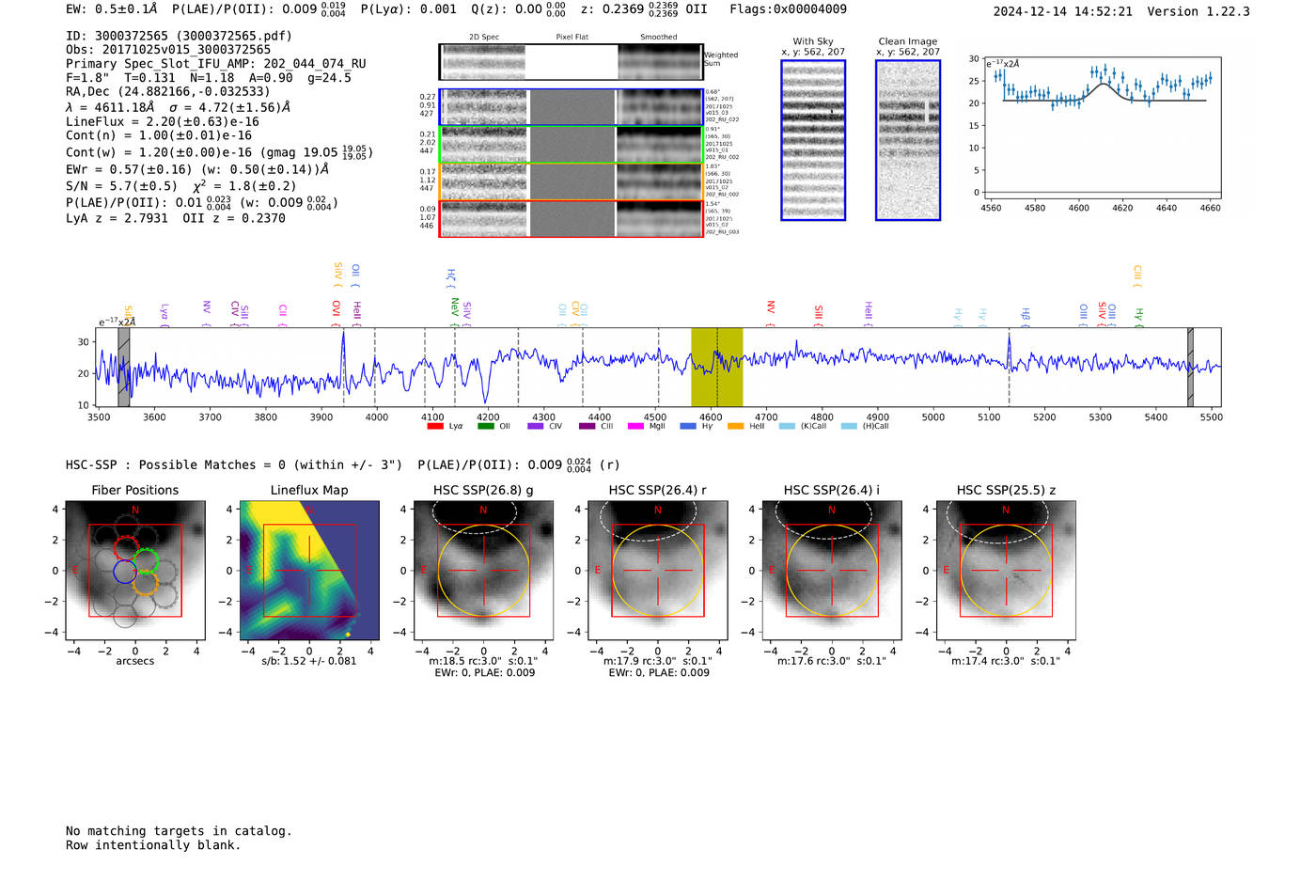Click the red Lyα legend swatch
Screen dimensions: 1316x896
[435, 427]
